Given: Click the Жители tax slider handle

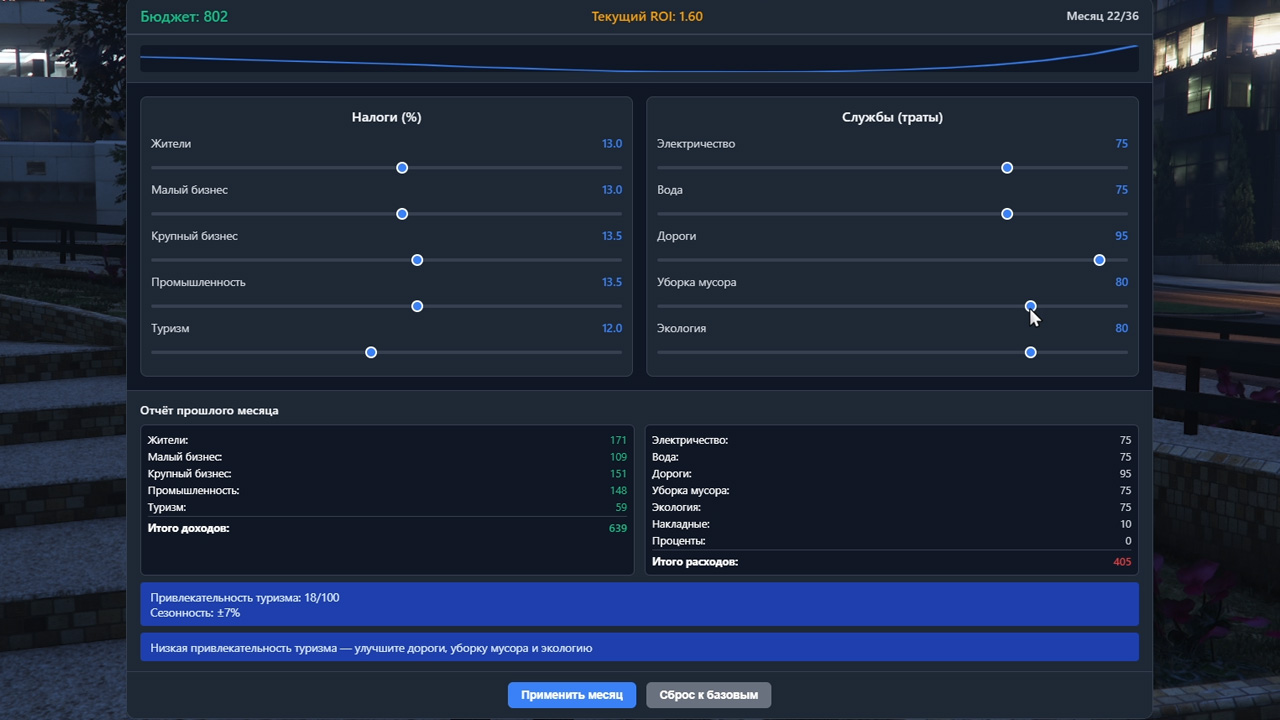Looking at the screenshot, I should [x=402, y=168].
